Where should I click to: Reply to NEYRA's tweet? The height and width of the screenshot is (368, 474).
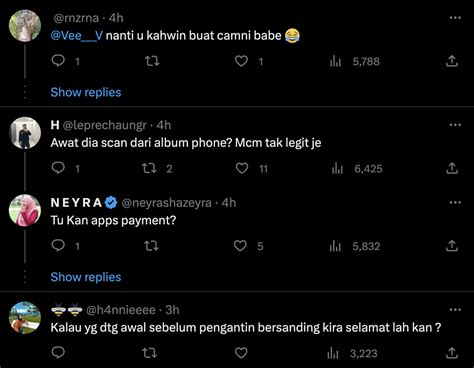pos(58,246)
